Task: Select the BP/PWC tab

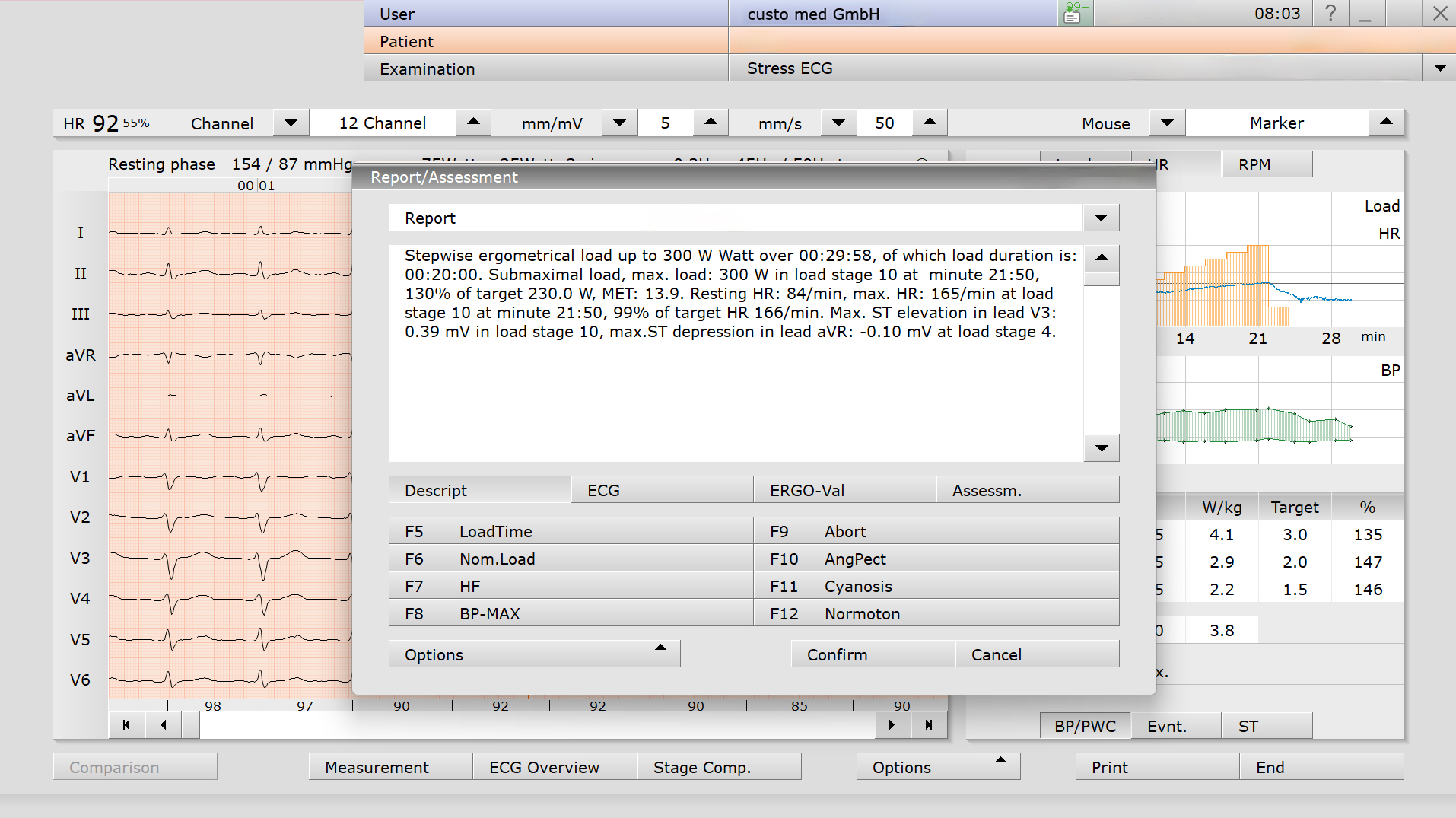Action: coord(1085,725)
